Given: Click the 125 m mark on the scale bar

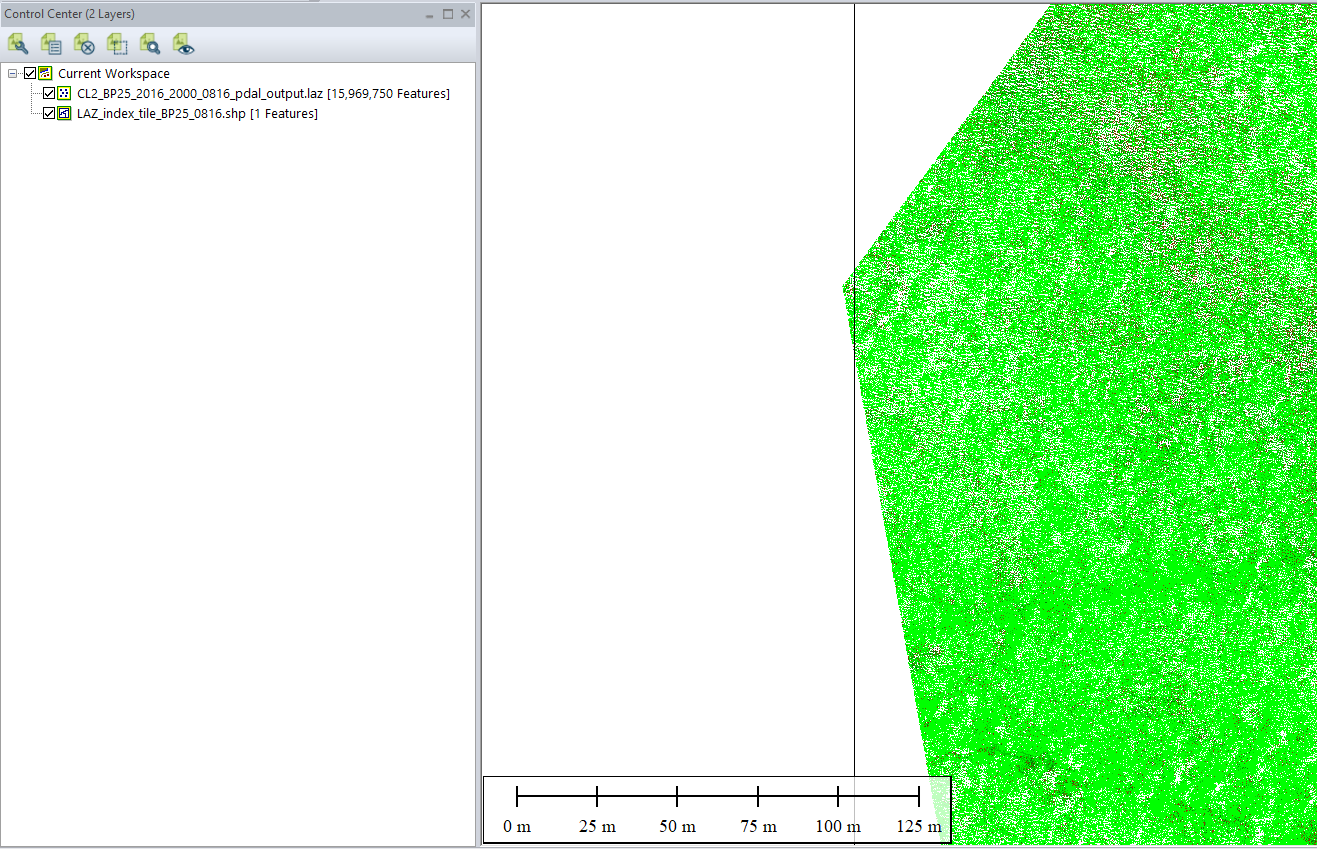Looking at the screenshot, I should pos(918,798).
